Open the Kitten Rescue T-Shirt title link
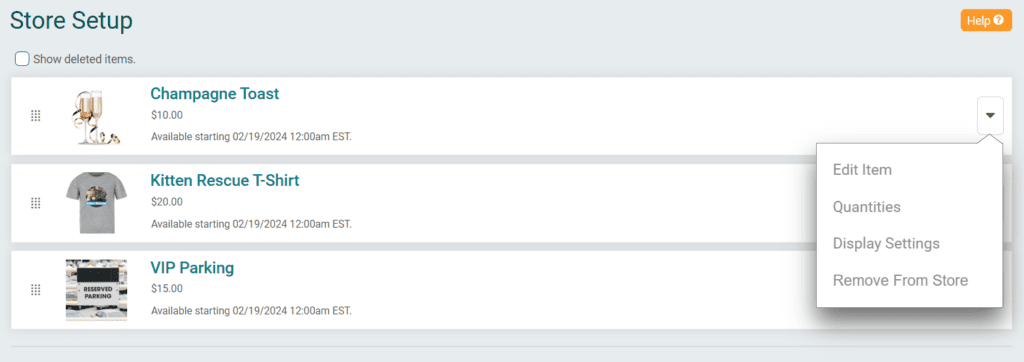 tap(225, 180)
